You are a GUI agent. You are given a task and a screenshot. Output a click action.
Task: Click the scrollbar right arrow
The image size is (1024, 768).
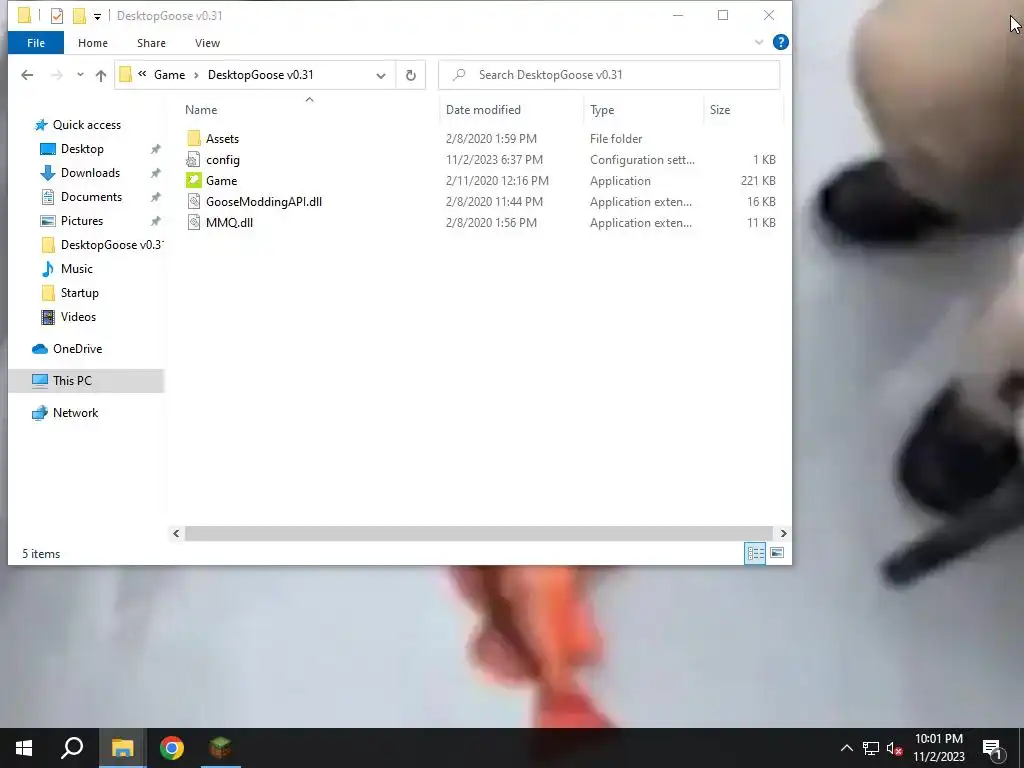click(x=783, y=534)
